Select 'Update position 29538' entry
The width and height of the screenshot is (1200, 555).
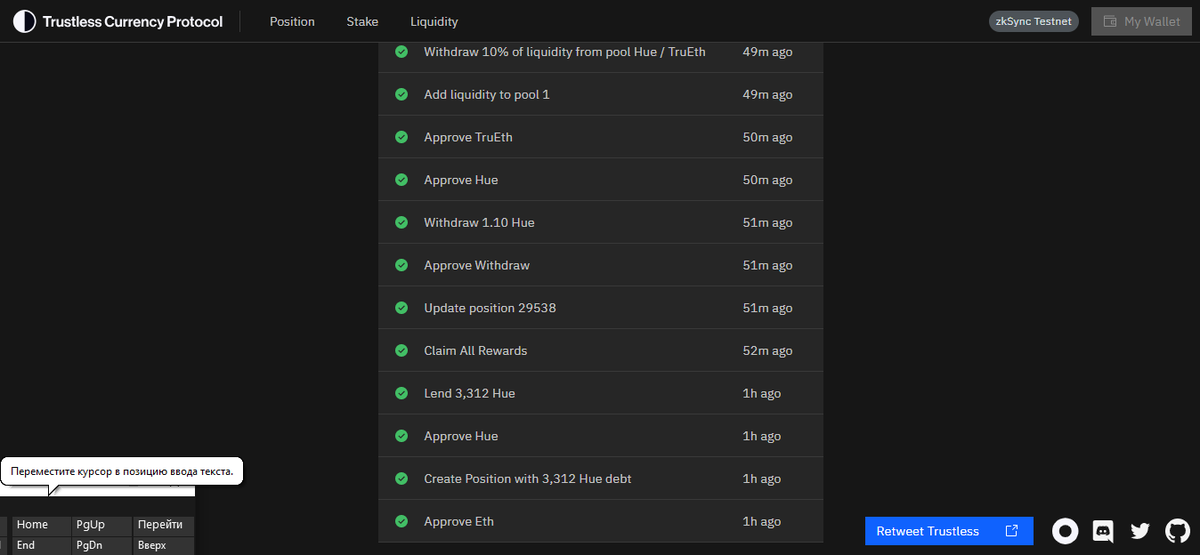[601, 308]
